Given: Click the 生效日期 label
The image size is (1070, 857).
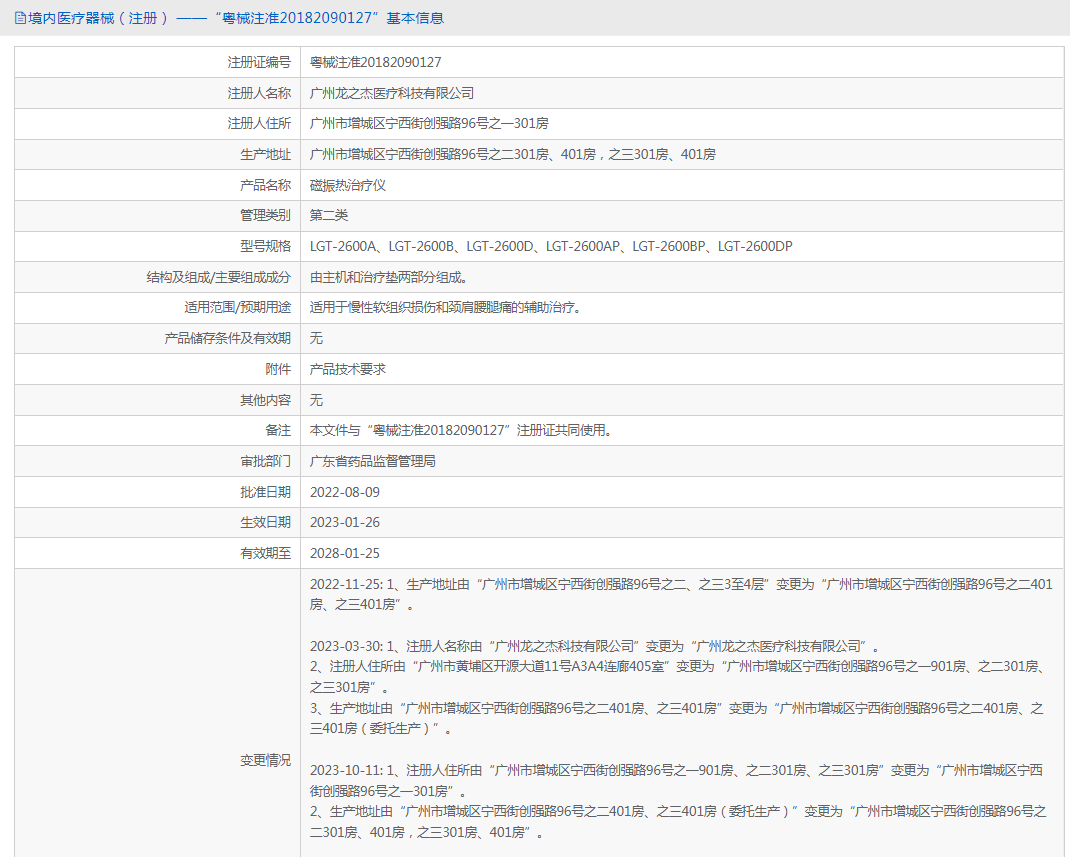Looking at the screenshot, I should click(x=265, y=523).
